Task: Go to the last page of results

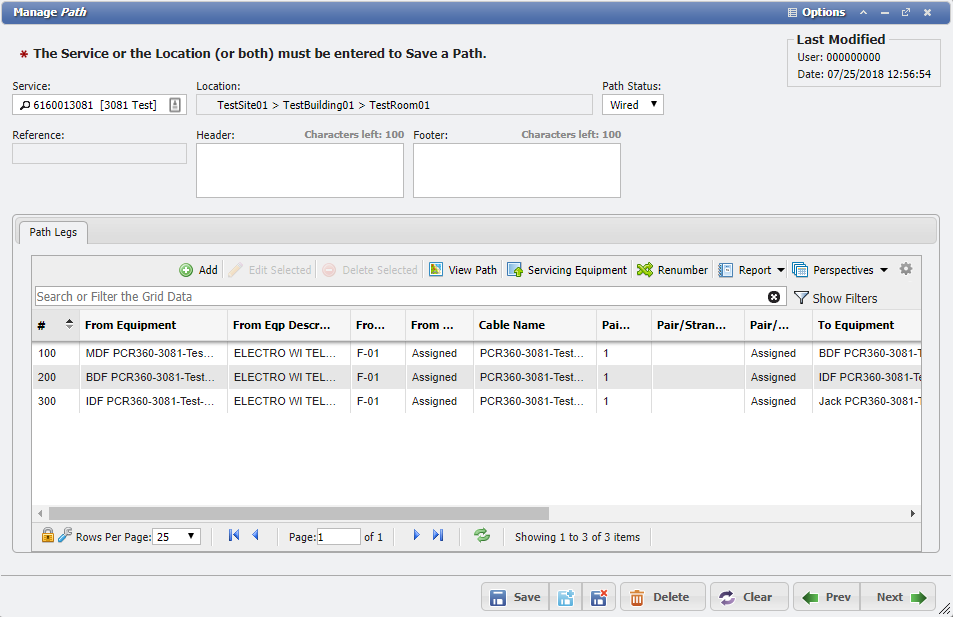Action: coord(438,536)
